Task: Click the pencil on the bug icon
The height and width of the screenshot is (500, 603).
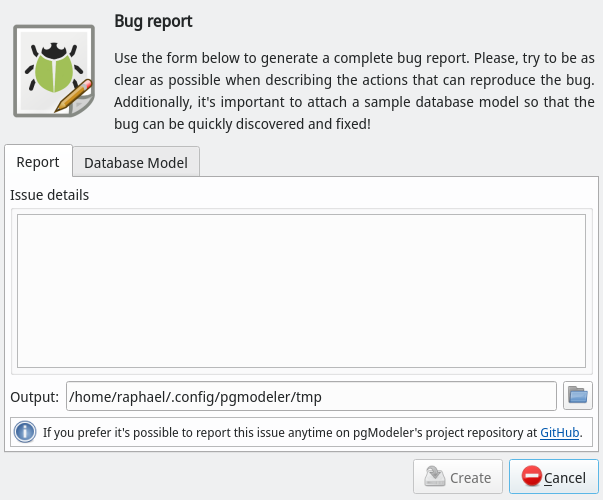Action: pyautogui.click(x=73, y=96)
